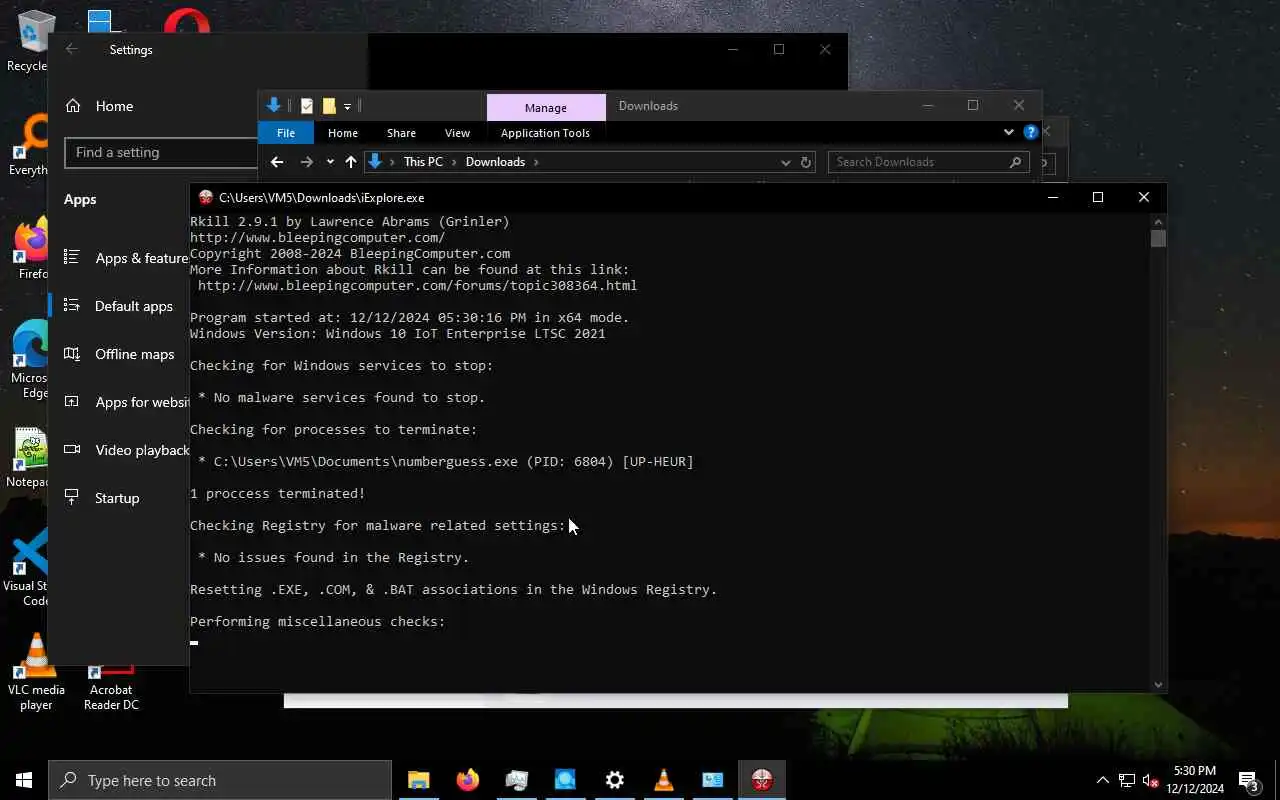Go forward in Downloads Explorer window
The width and height of the screenshot is (1280, 800).
pyautogui.click(x=307, y=162)
